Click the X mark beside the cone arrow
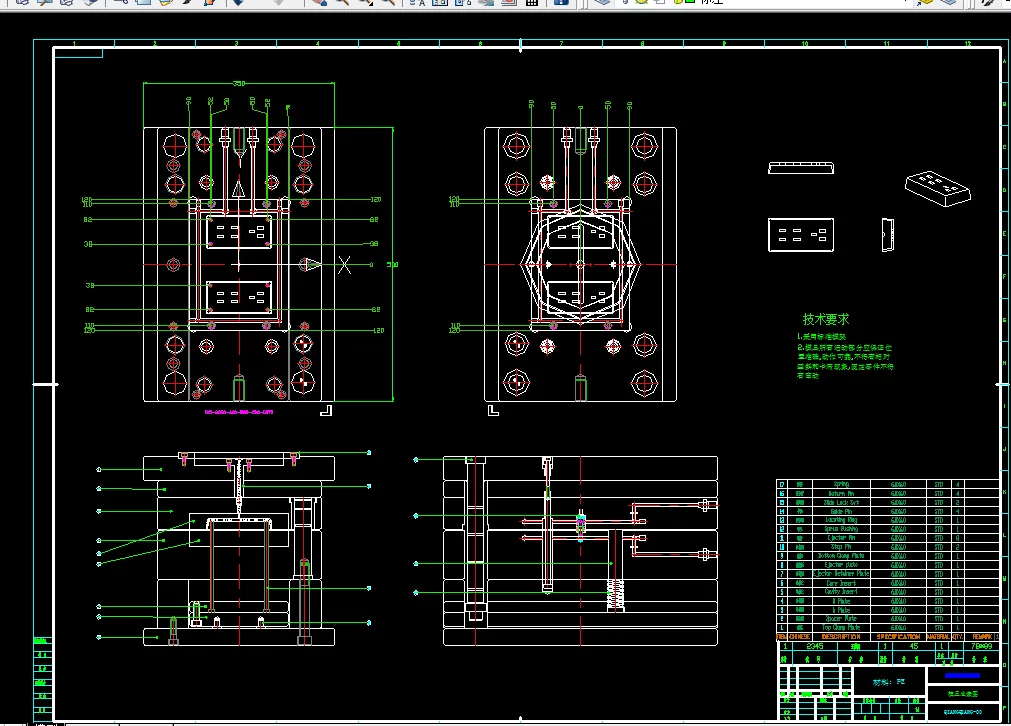Viewport: 1011px width, 726px height. point(345,265)
